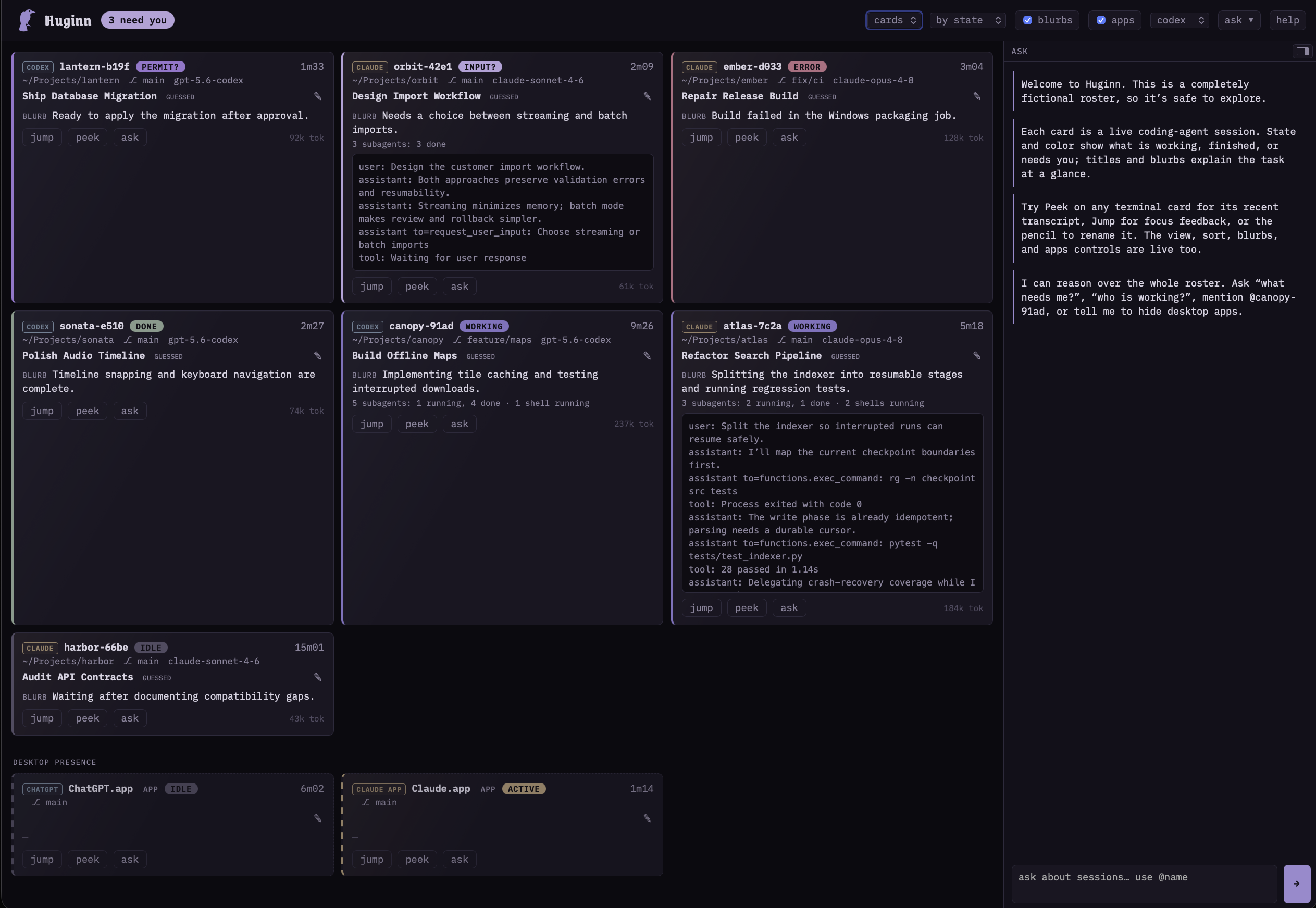Jump to canopy-91ad session
This screenshot has width=1316, height=908.
[x=371, y=424]
